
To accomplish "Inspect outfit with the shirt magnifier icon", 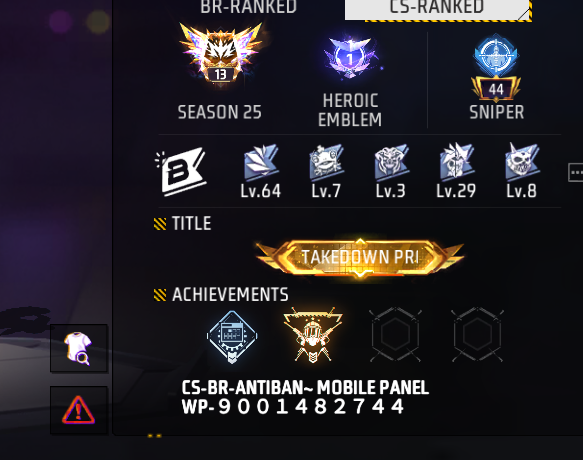I will pyautogui.click(x=79, y=348).
